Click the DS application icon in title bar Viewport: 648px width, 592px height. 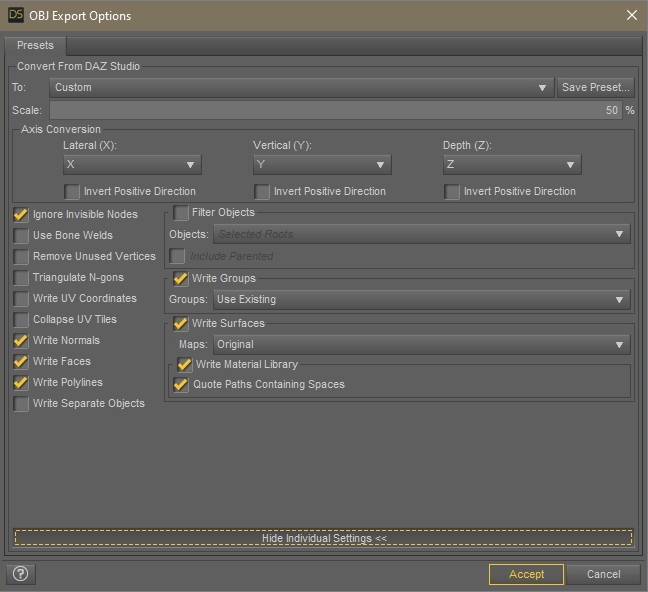[16, 15]
